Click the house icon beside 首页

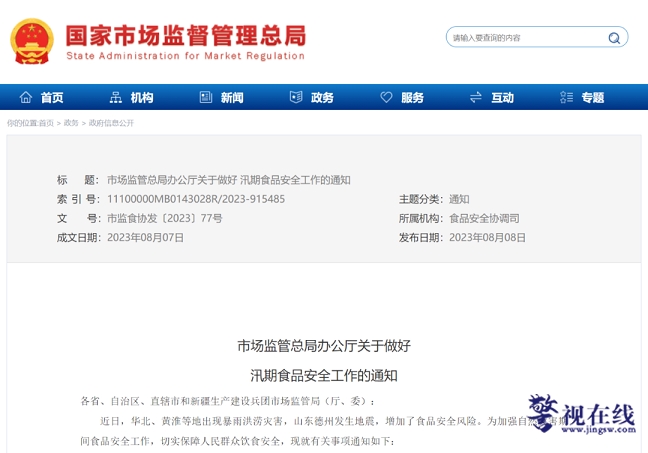(x=25, y=98)
